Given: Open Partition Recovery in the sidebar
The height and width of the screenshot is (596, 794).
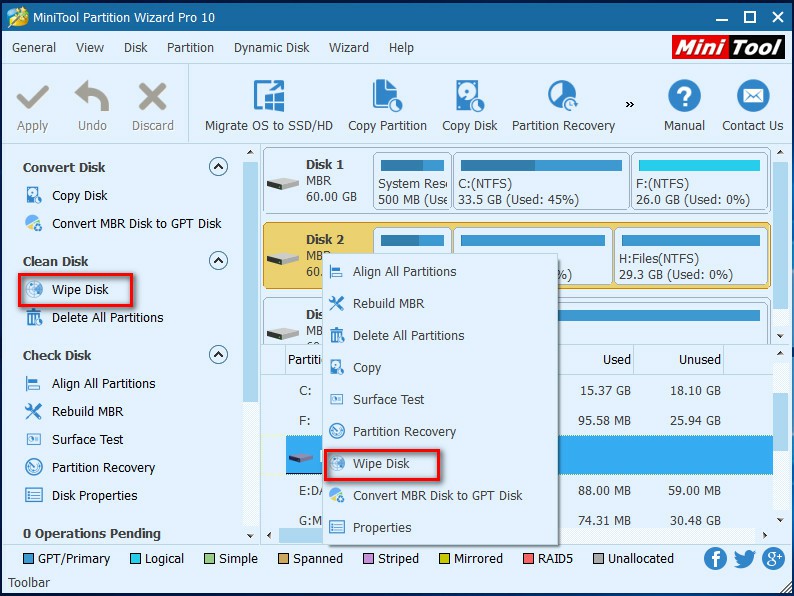Looking at the screenshot, I should click(x=90, y=467).
